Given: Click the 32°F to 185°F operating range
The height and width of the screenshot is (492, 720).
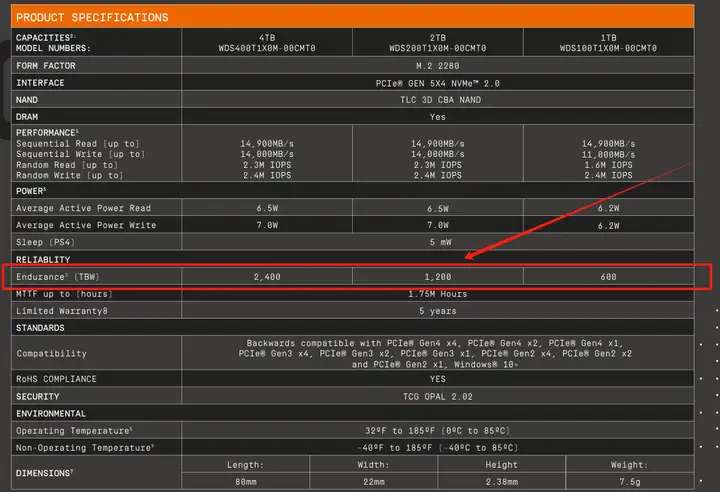Looking at the screenshot, I should pyautogui.click(x=438, y=431).
